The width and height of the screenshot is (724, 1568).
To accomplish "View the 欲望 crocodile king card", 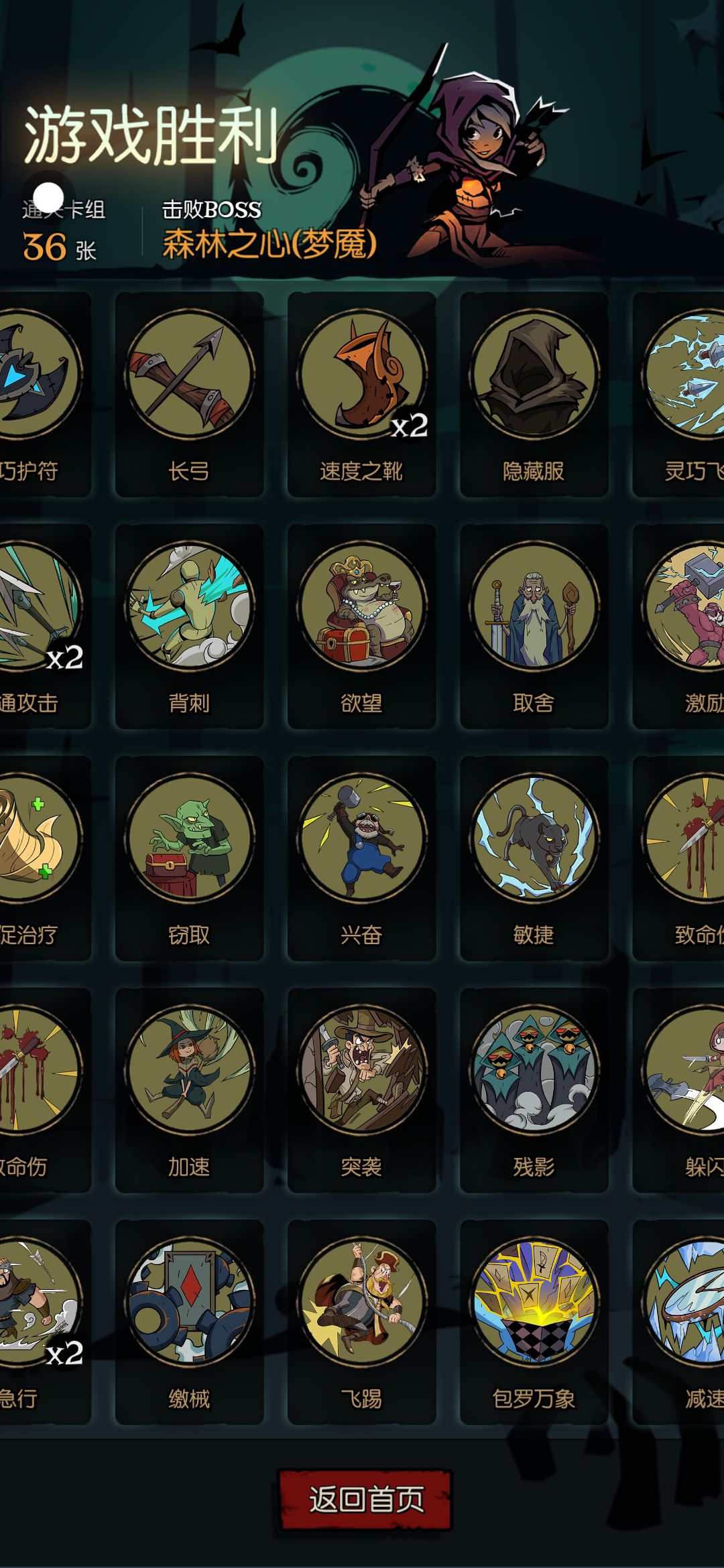I will click(x=362, y=626).
